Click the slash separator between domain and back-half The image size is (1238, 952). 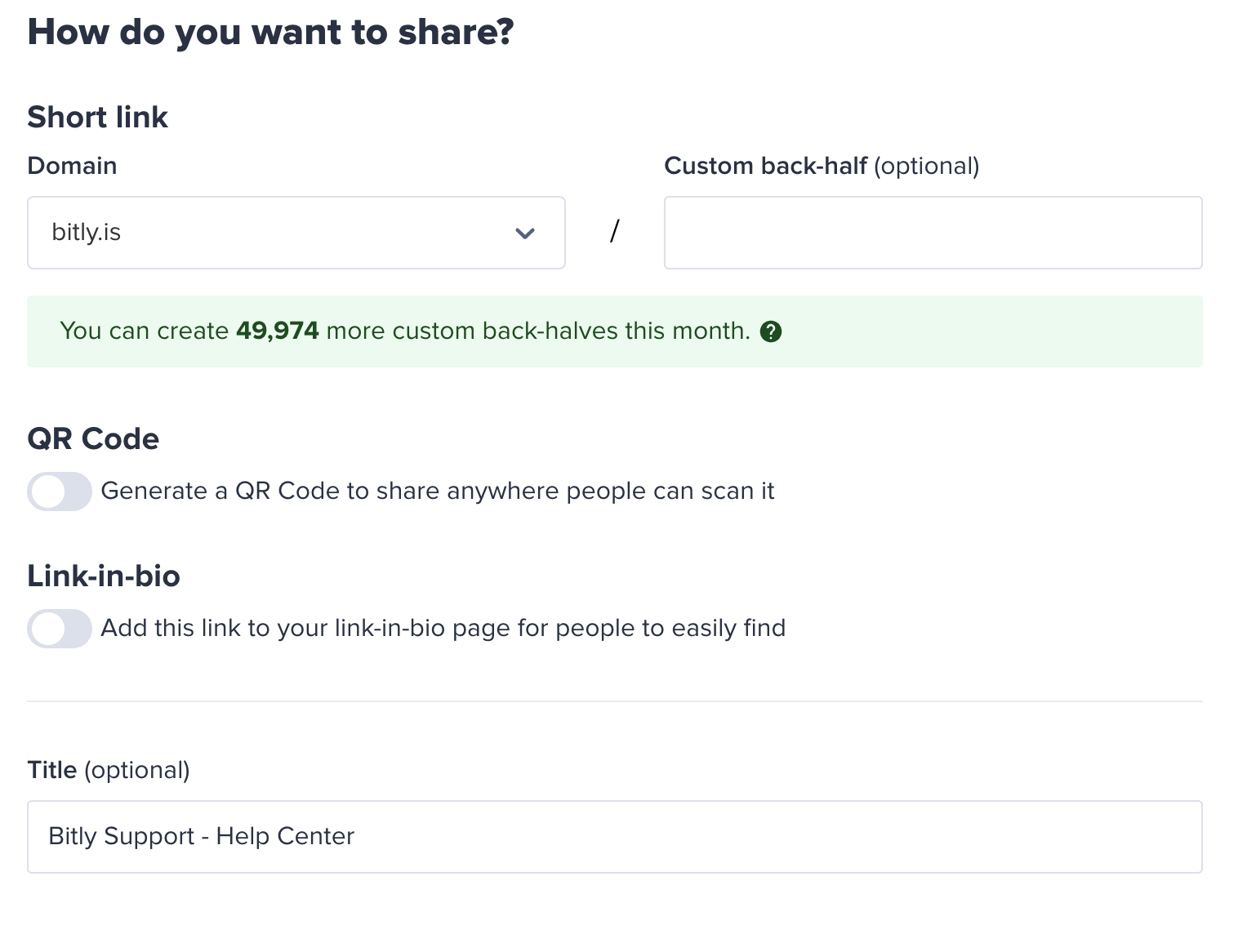coord(614,232)
